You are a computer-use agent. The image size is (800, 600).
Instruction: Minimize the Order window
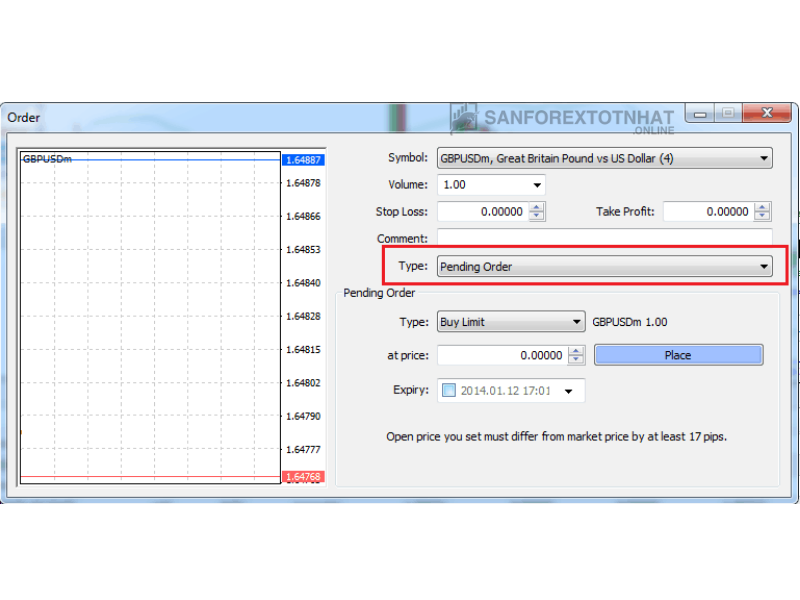click(x=700, y=113)
